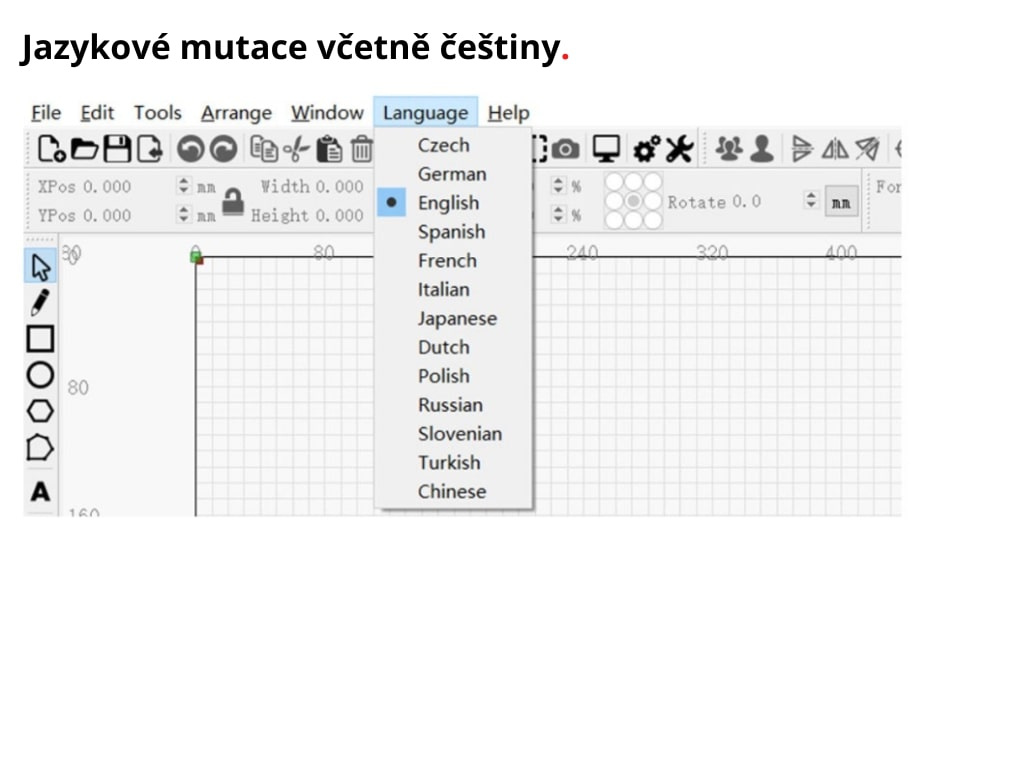Select the top-left anchor point radio
The width and height of the screenshot is (1024, 768).
614,182
